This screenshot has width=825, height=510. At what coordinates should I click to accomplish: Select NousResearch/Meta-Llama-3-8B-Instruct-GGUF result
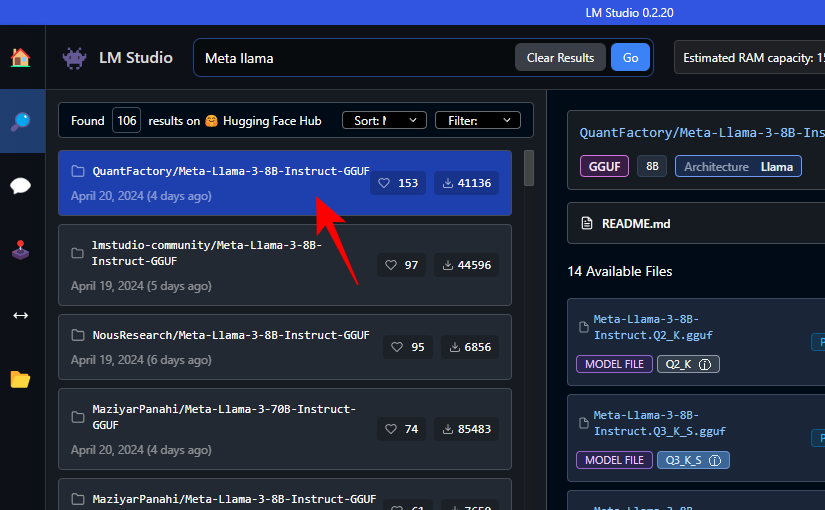(285, 347)
